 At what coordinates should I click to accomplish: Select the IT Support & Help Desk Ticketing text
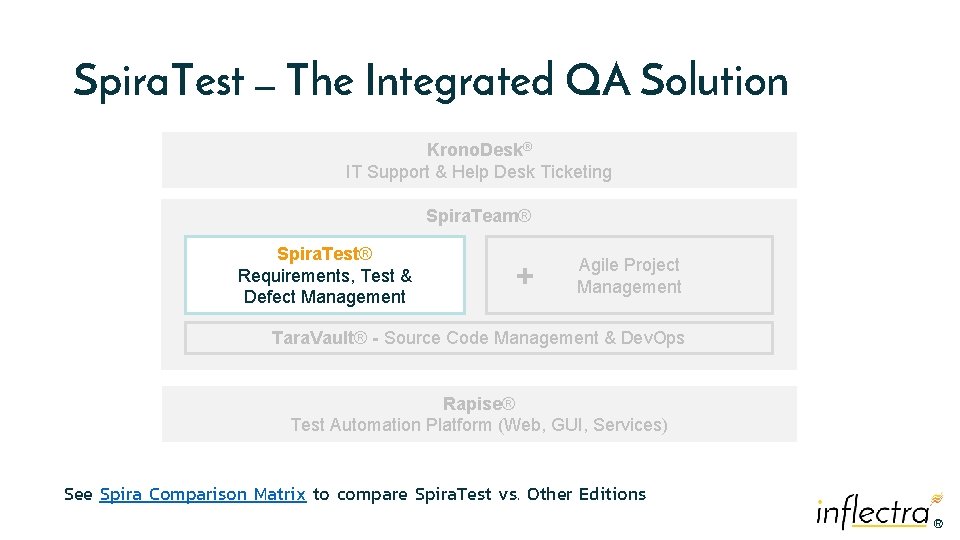pos(478,172)
